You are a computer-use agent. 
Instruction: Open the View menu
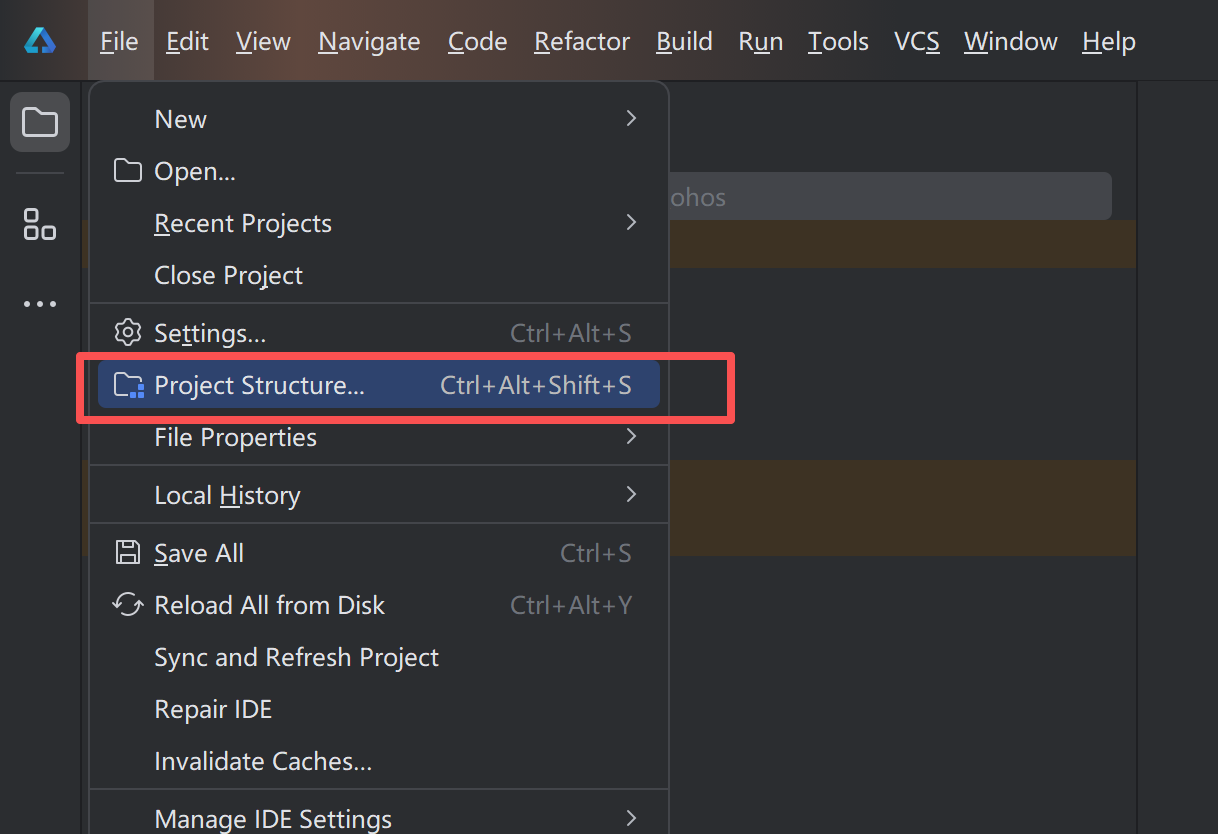[263, 41]
